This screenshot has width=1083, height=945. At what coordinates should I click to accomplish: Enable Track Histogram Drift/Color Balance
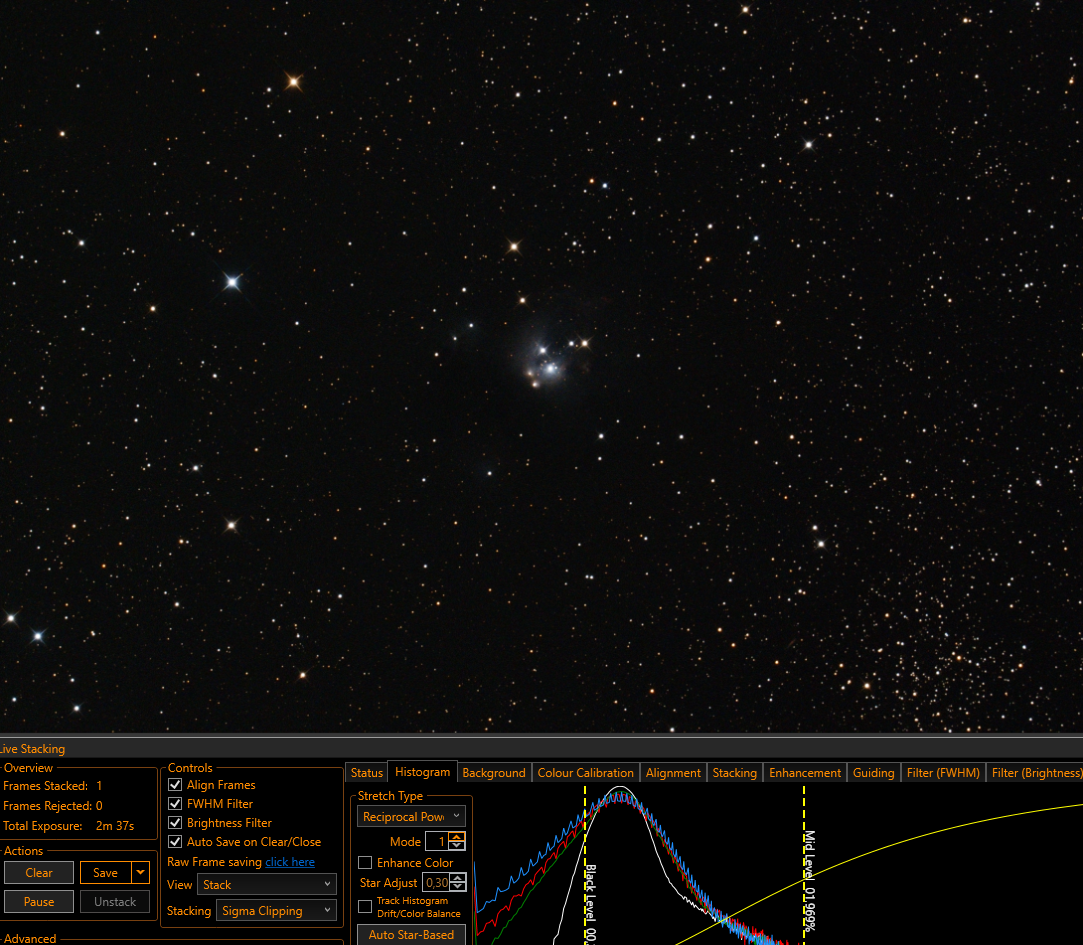tap(365, 906)
